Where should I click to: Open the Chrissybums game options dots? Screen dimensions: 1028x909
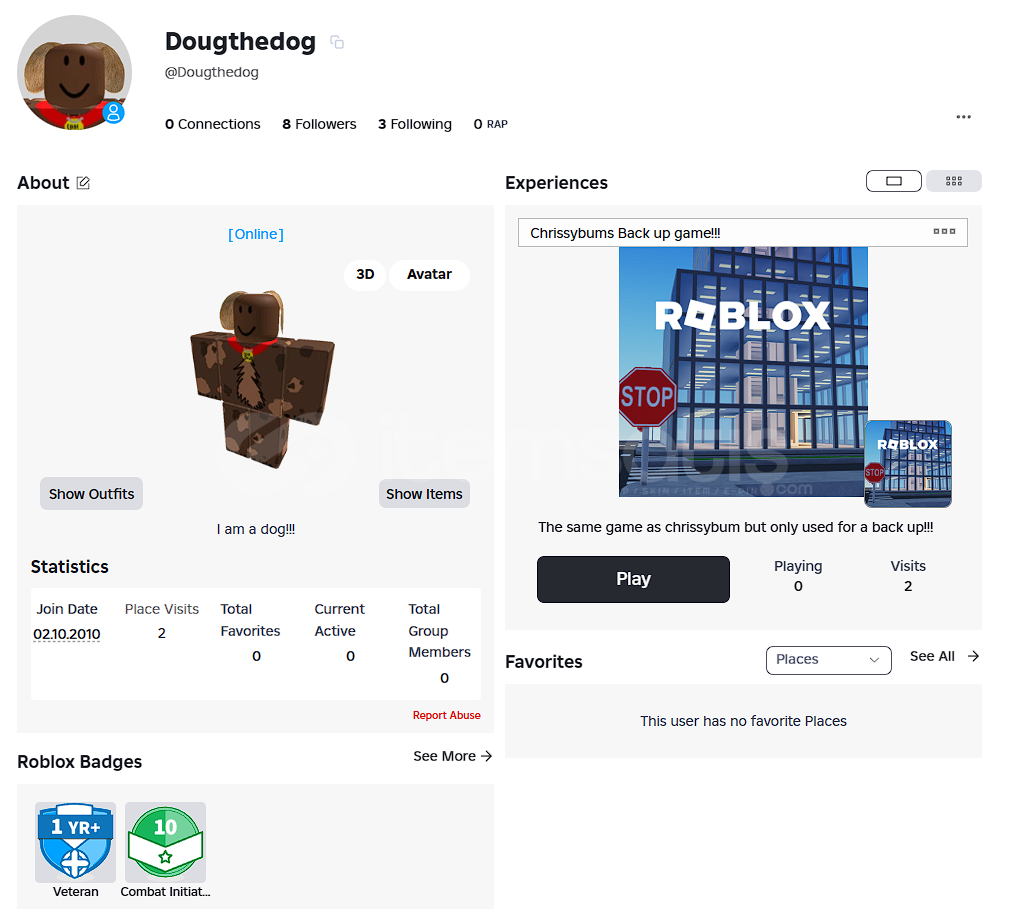coord(944,232)
